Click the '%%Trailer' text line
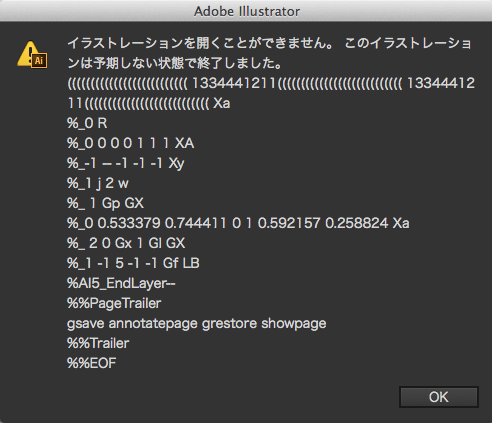The image size is (492, 423). pos(98,343)
